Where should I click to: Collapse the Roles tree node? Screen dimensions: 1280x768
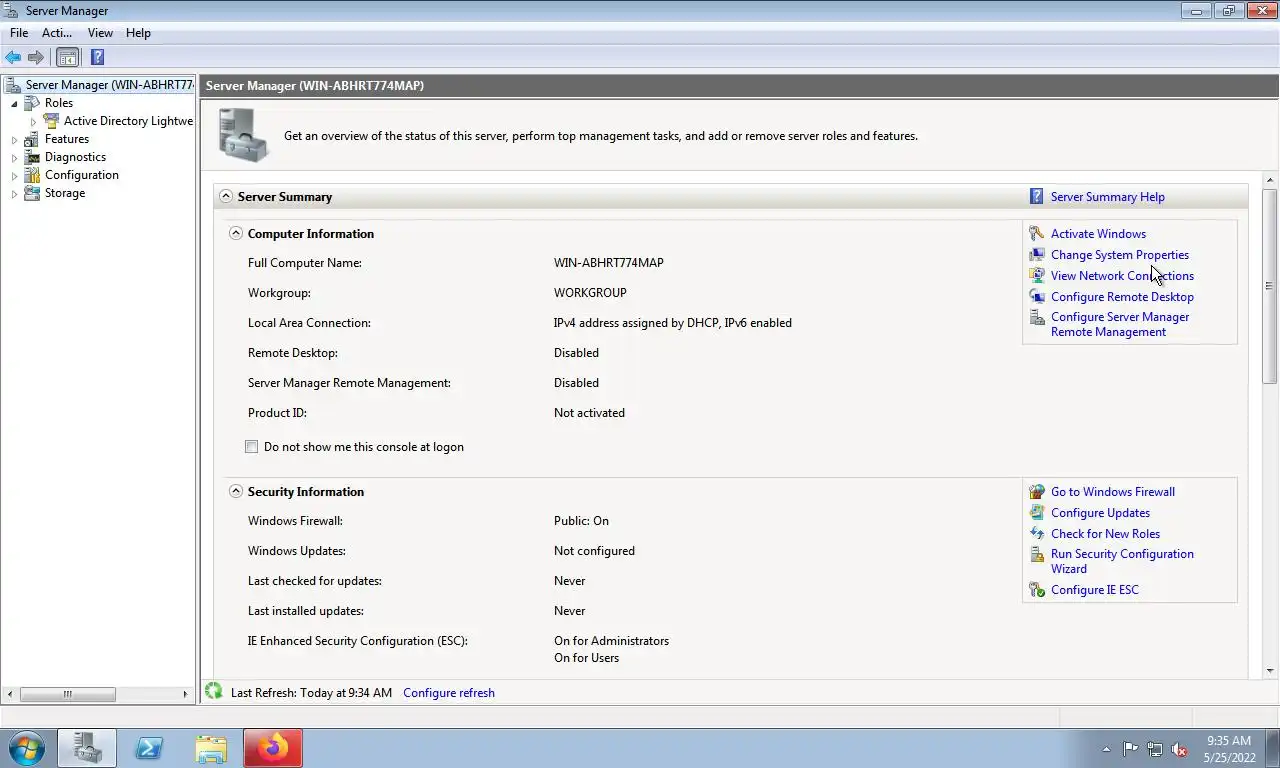14,103
